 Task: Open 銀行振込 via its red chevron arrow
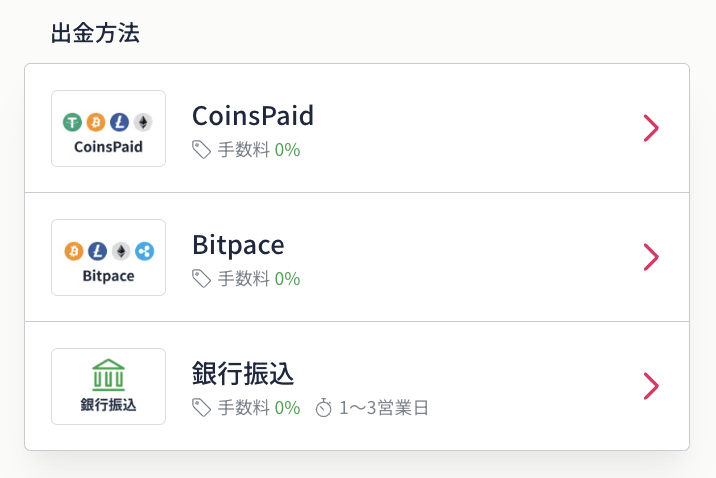(x=651, y=386)
